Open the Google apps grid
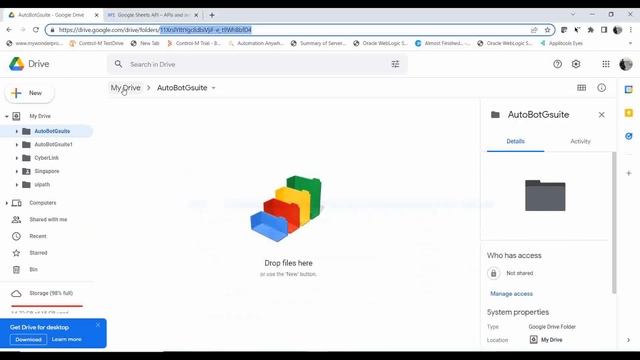Viewport: 640px width, 360px height. [606, 64]
